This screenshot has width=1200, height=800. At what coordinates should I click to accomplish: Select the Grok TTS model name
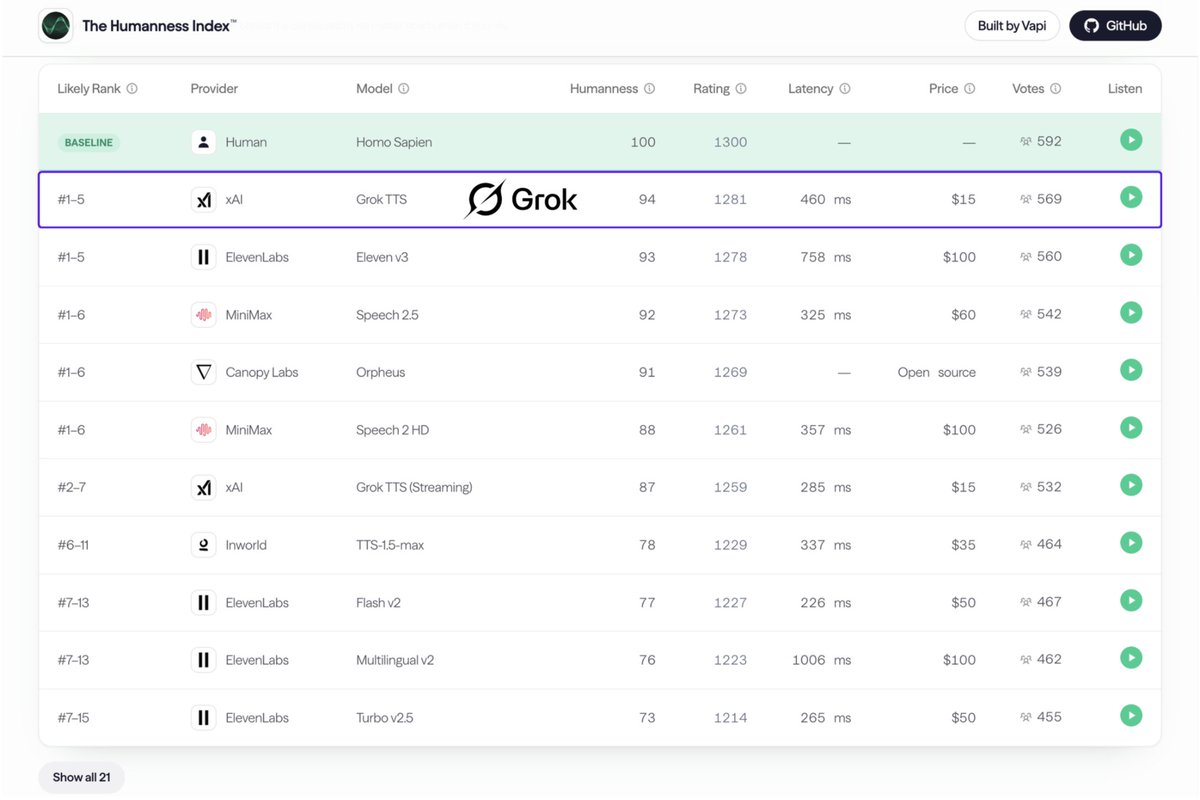tap(381, 199)
